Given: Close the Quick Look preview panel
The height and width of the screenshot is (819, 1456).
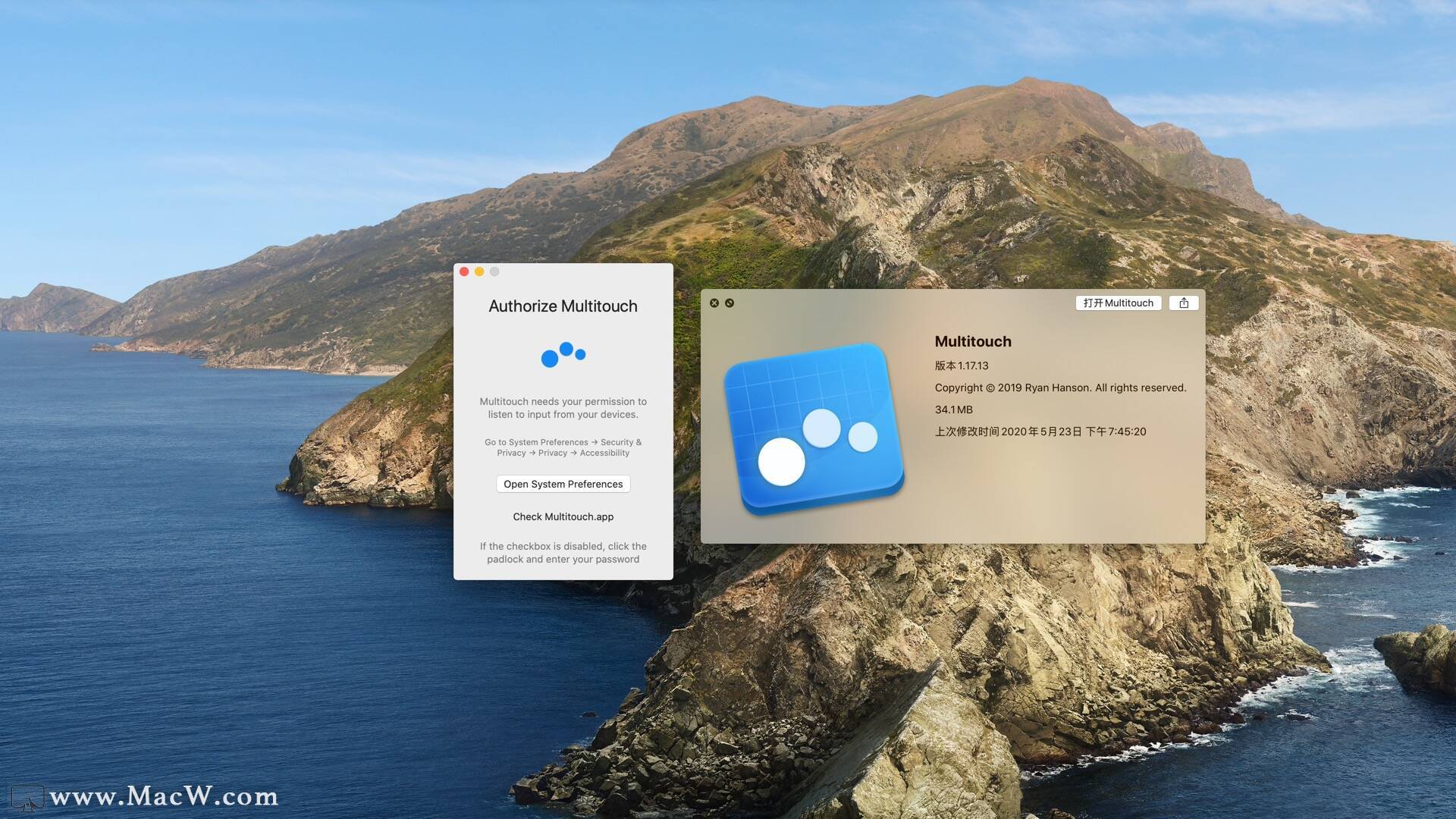Looking at the screenshot, I should point(714,303).
